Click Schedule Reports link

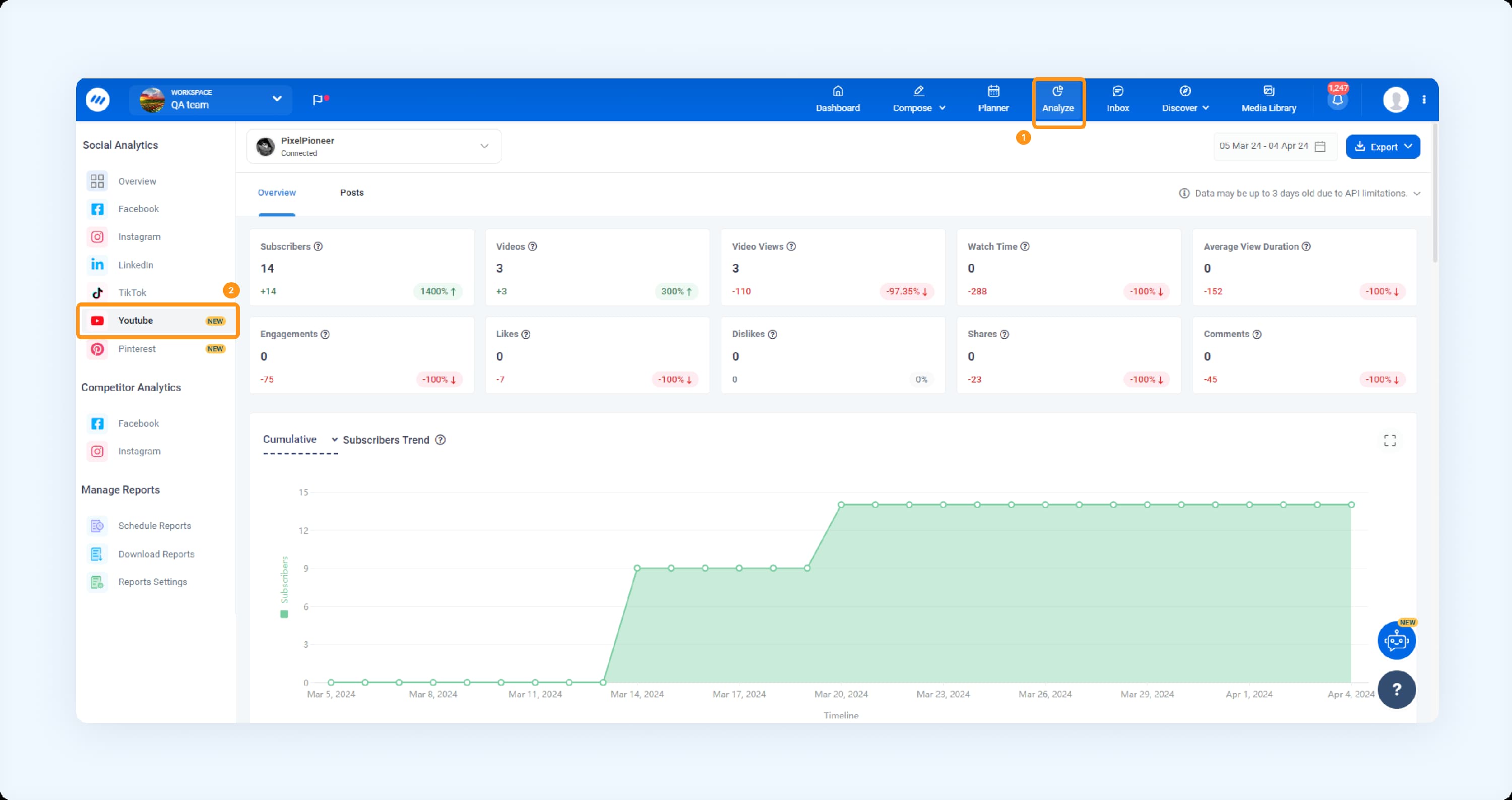tap(154, 525)
